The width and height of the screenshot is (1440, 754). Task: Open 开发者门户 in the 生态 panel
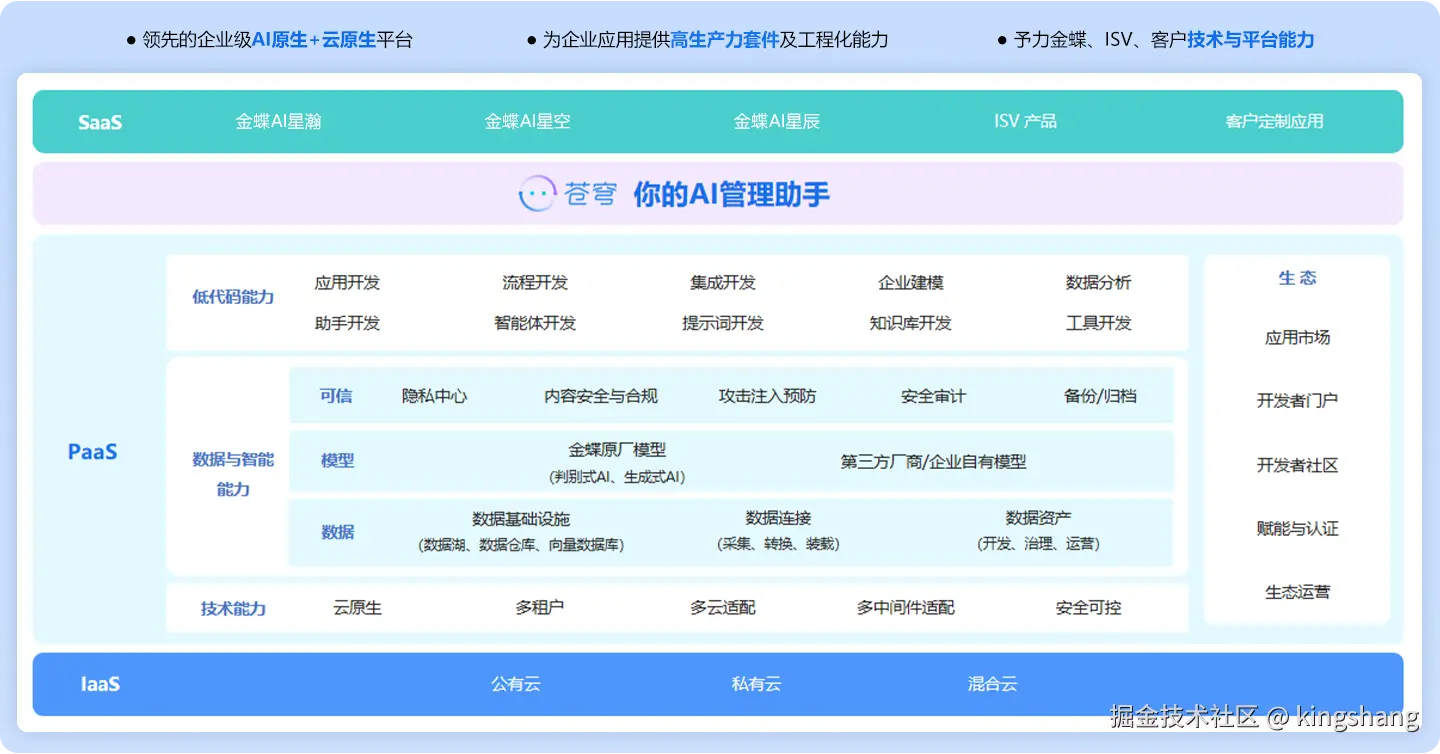coord(1297,401)
